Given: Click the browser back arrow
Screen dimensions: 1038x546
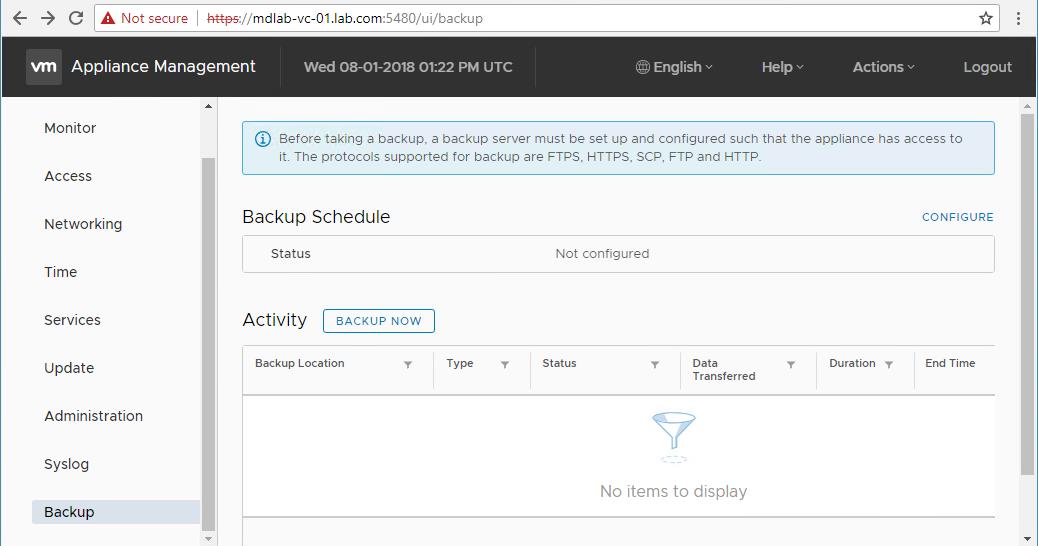Looking at the screenshot, I should pyautogui.click(x=20, y=19).
